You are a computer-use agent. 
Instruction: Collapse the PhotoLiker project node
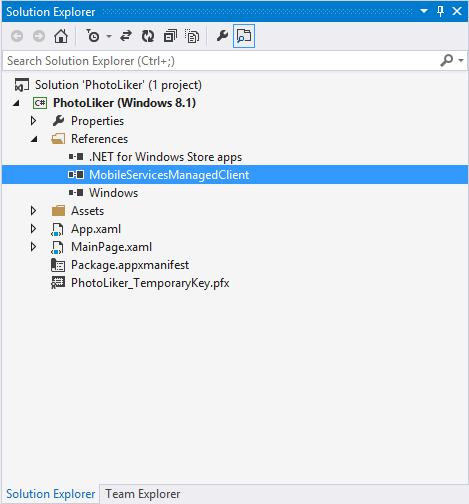pyautogui.click(x=16, y=103)
